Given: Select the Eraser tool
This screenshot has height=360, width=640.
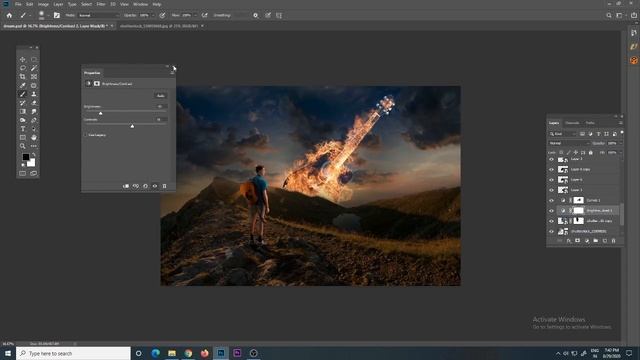Looking at the screenshot, I should click(x=34, y=103).
